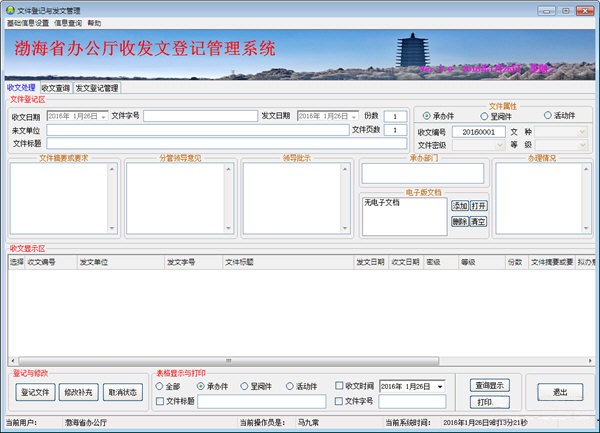Click the 登记文件 button
Image resolution: width=600 pixels, height=433 pixels.
pos(35,392)
